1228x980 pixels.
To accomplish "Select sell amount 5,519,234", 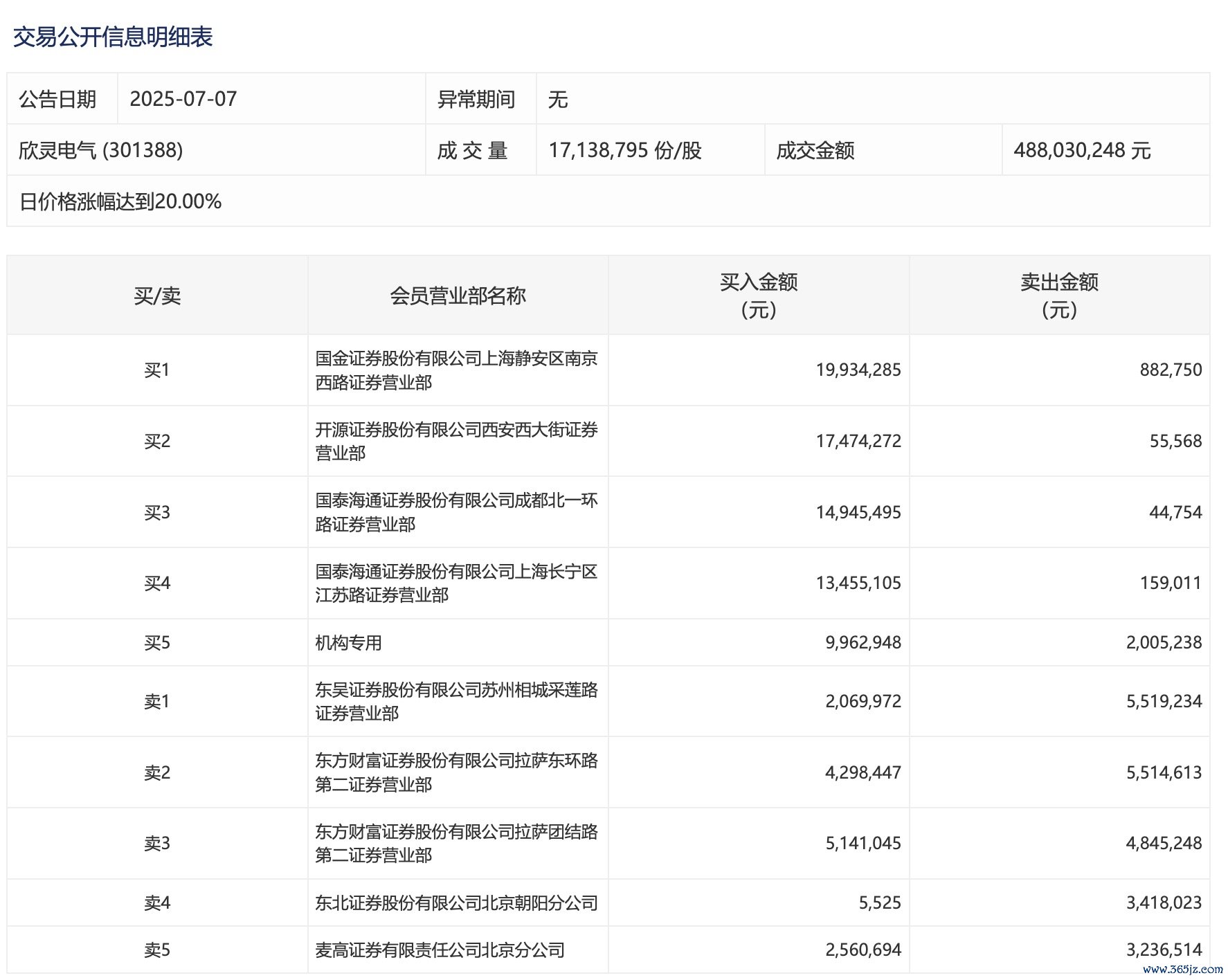I will (1164, 702).
